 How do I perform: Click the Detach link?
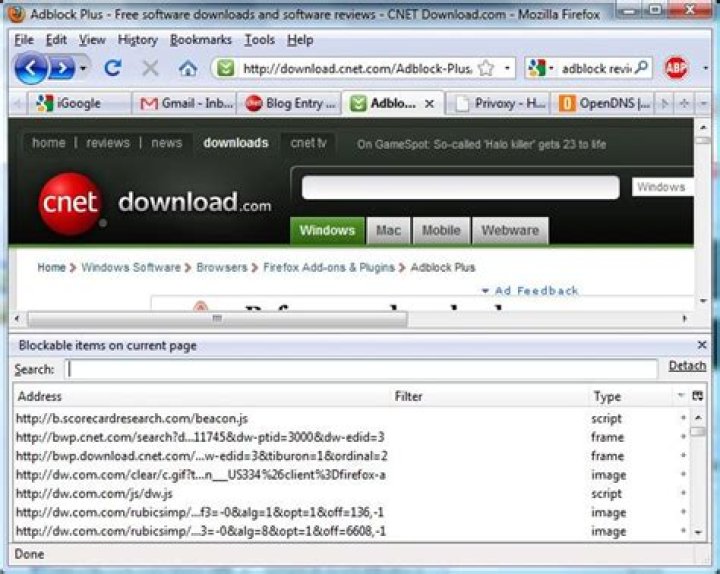[687, 366]
